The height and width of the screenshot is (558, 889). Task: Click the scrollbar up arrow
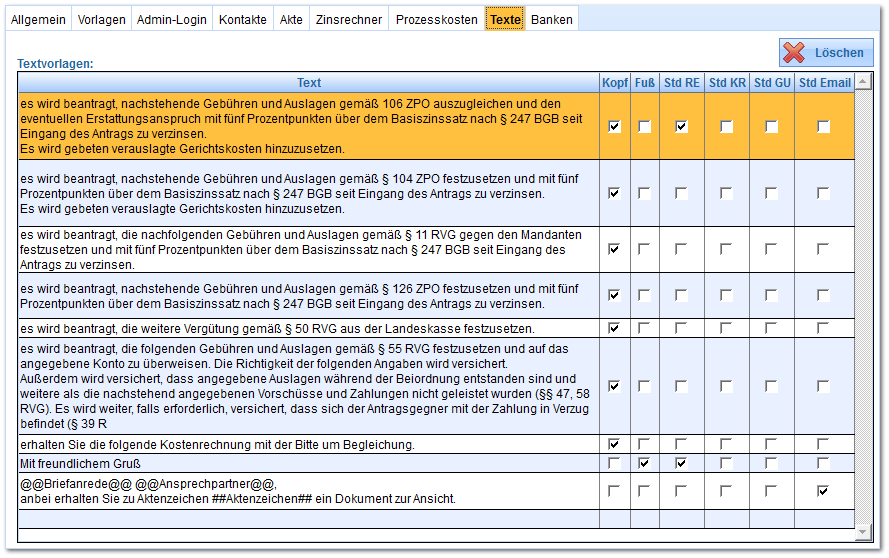[863, 82]
